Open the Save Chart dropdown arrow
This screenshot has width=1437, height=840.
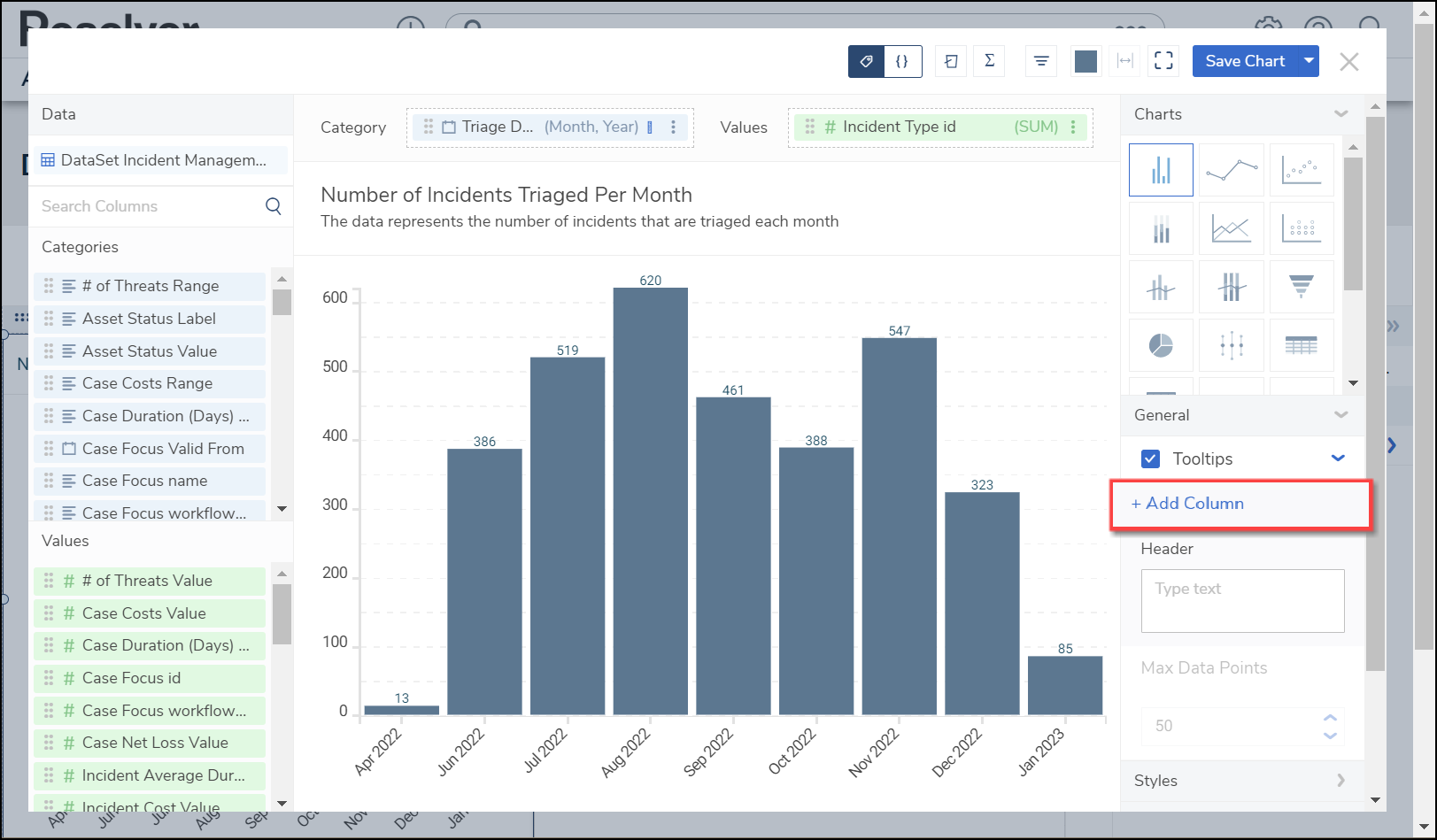1309,61
